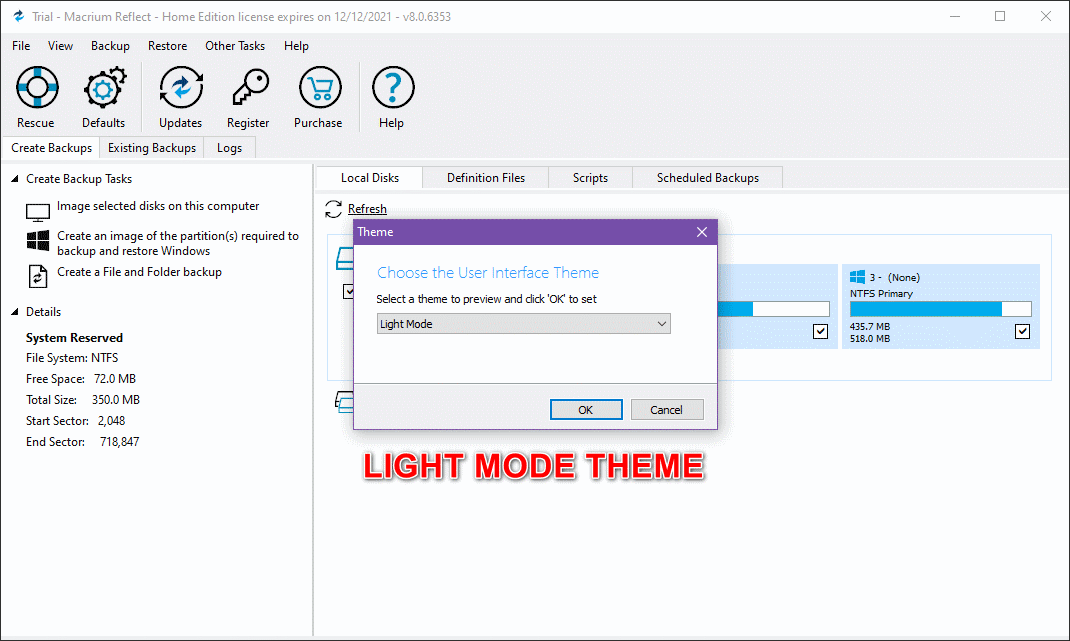Click the Free Space 72.0 MB value

[115, 379]
